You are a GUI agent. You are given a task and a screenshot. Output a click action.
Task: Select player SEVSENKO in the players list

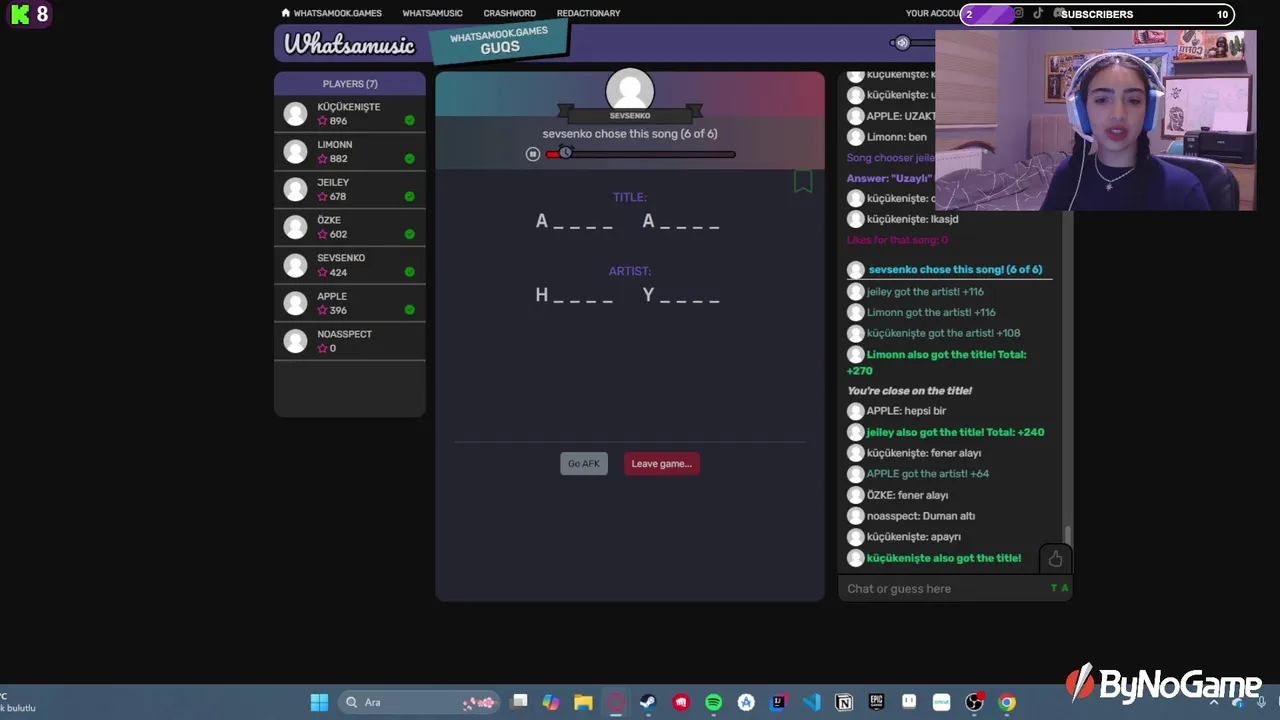(x=350, y=266)
